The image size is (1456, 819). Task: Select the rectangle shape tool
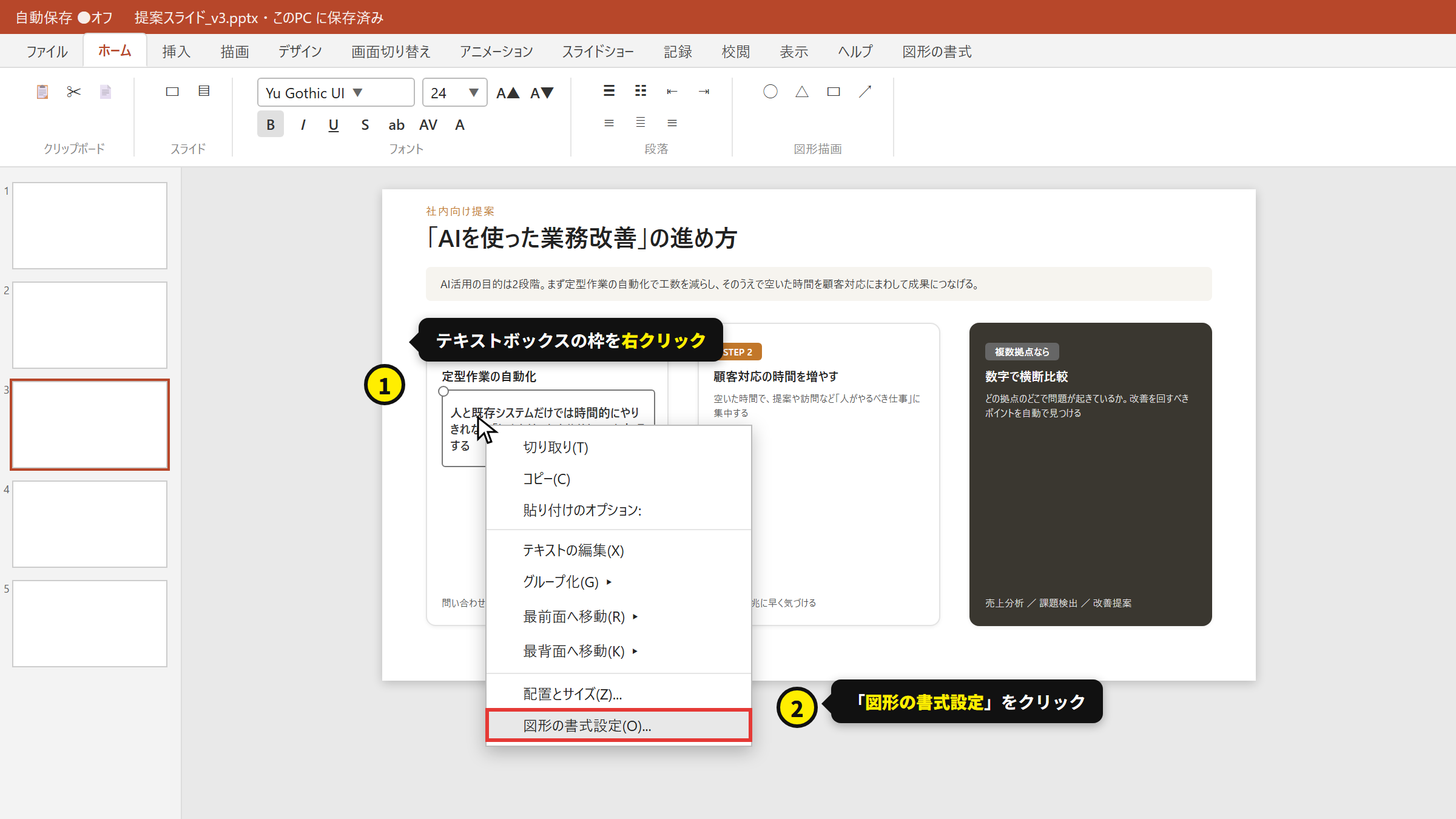[834, 92]
